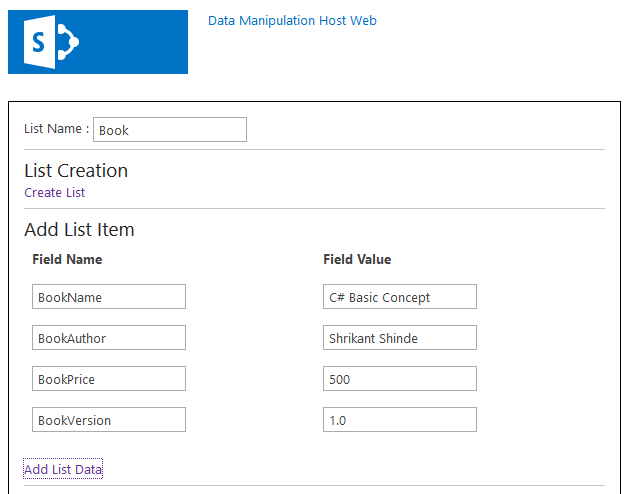
Task: Click the field value box containing 500
Action: click(x=400, y=379)
